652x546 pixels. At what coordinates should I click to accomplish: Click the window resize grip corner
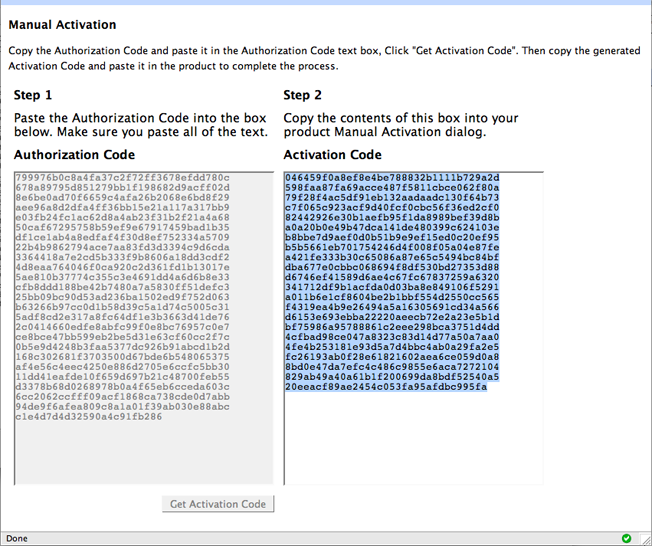[646, 539]
